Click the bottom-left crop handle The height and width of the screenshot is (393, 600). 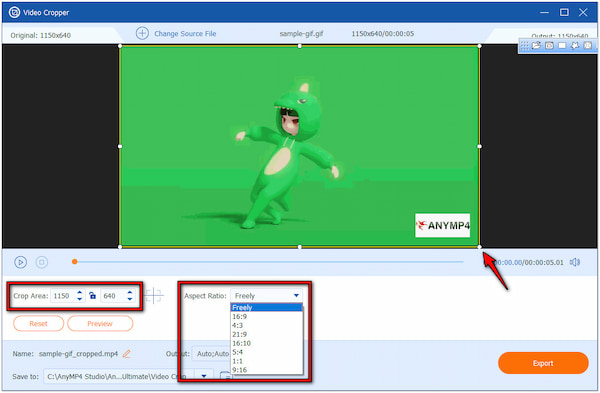coord(120,247)
